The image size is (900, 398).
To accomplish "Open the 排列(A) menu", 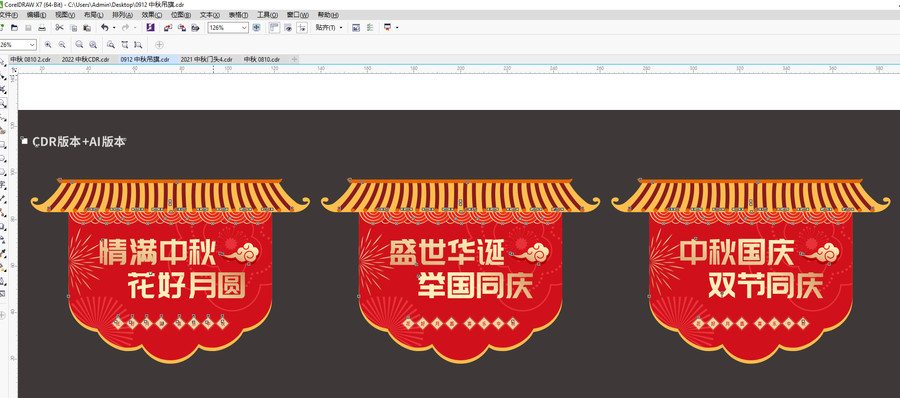I will (x=122, y=15).
